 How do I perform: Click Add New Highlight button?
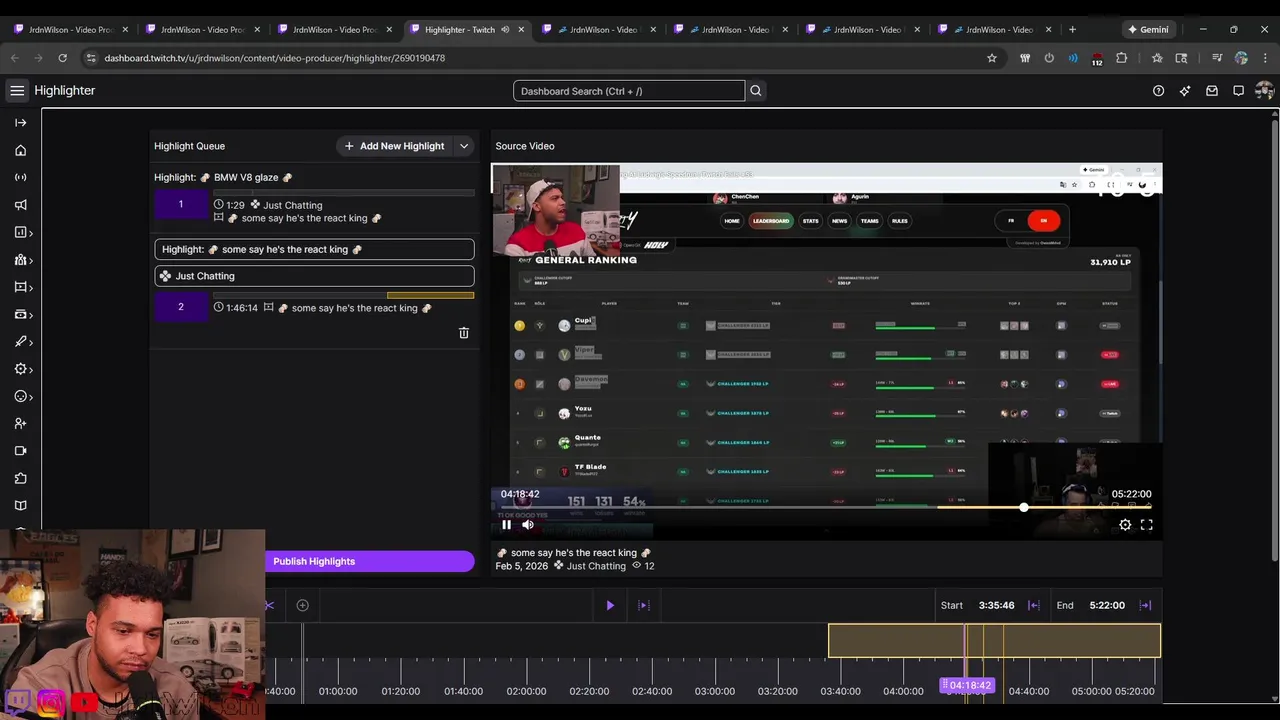(394, 146)
